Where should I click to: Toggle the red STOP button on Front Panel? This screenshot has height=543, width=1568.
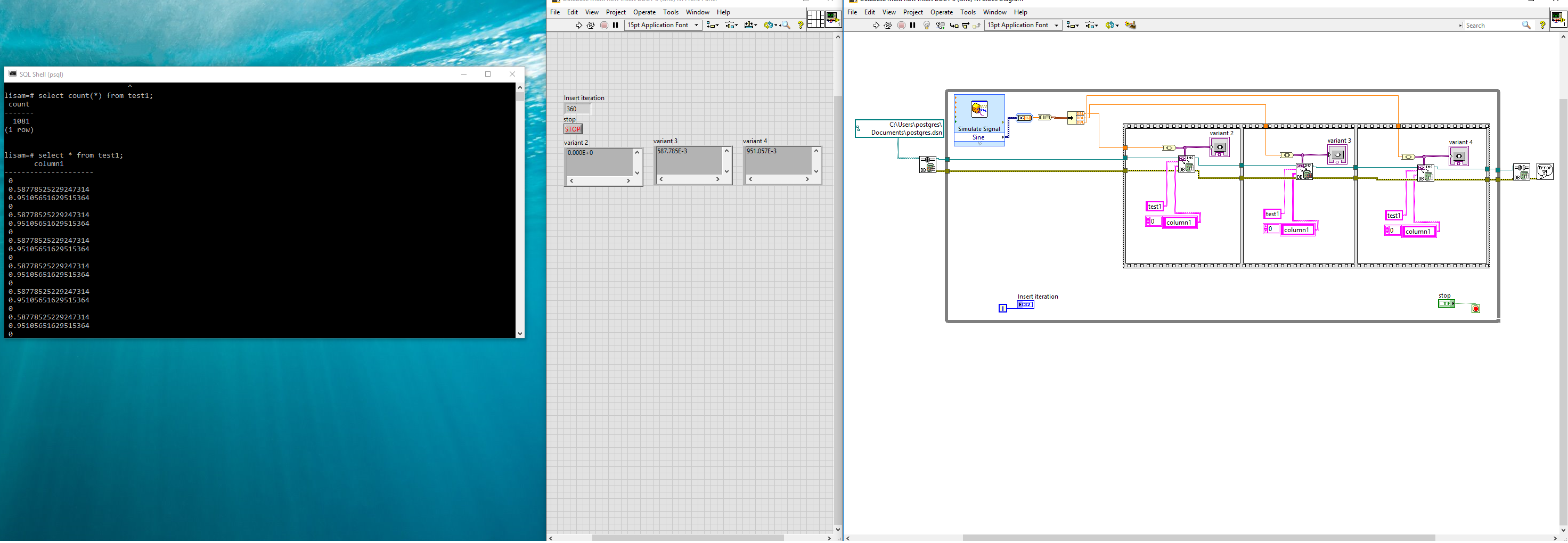(573, 129)
